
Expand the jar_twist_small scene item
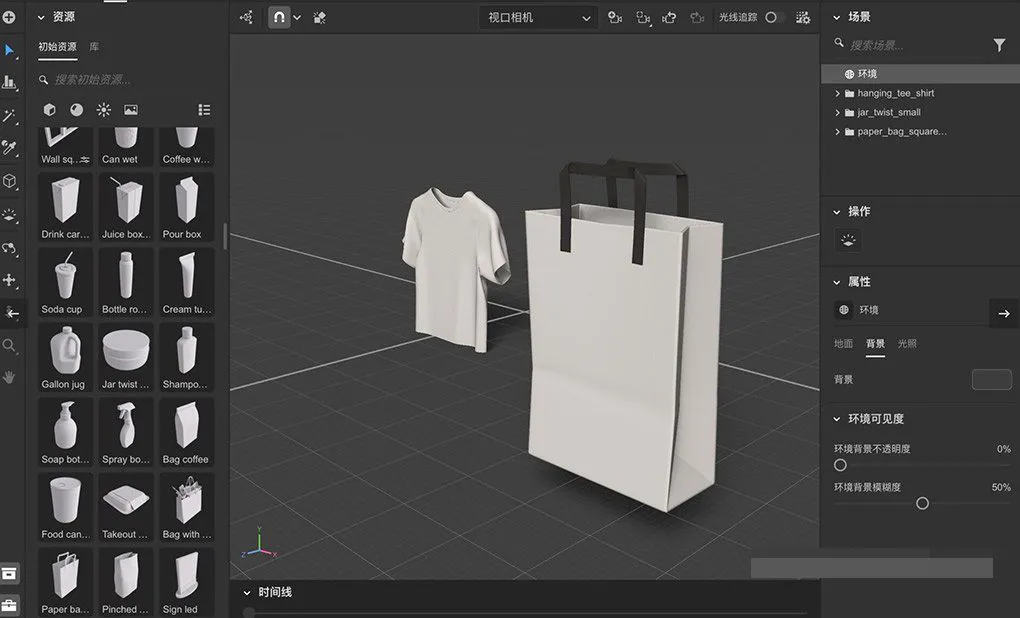837,112
